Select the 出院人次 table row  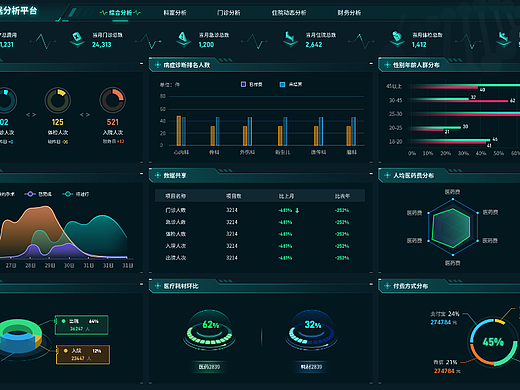click(260, 258)
